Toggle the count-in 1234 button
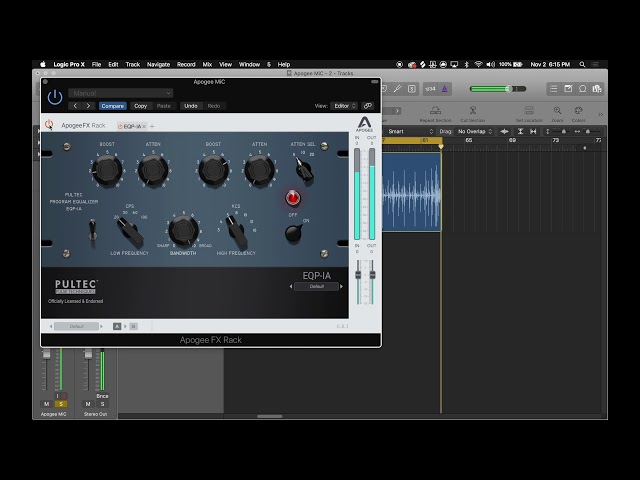This screenshot has height=480, width=640. click(x=430, y=89)
